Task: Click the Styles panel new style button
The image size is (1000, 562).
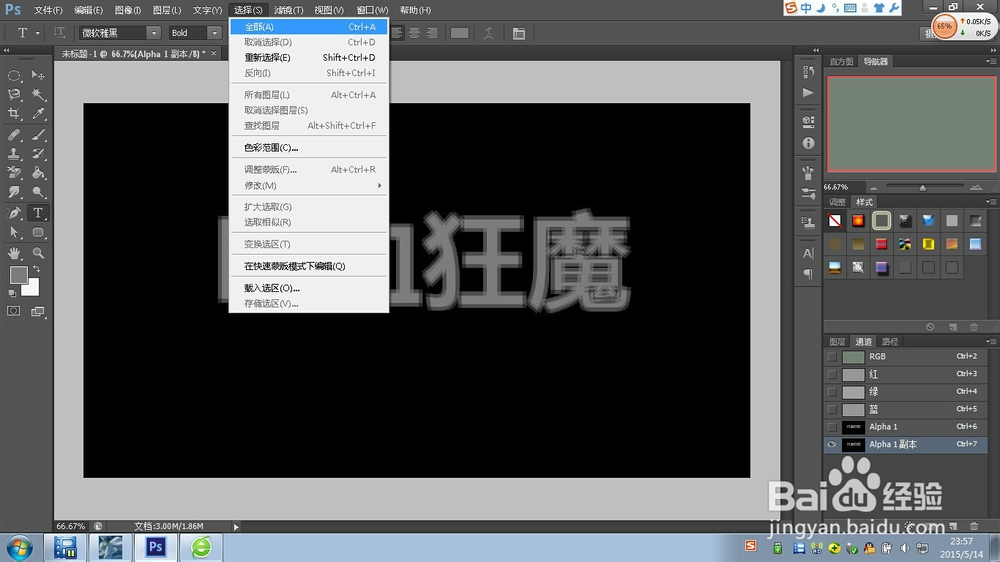Action: click(x=953, y=327)
